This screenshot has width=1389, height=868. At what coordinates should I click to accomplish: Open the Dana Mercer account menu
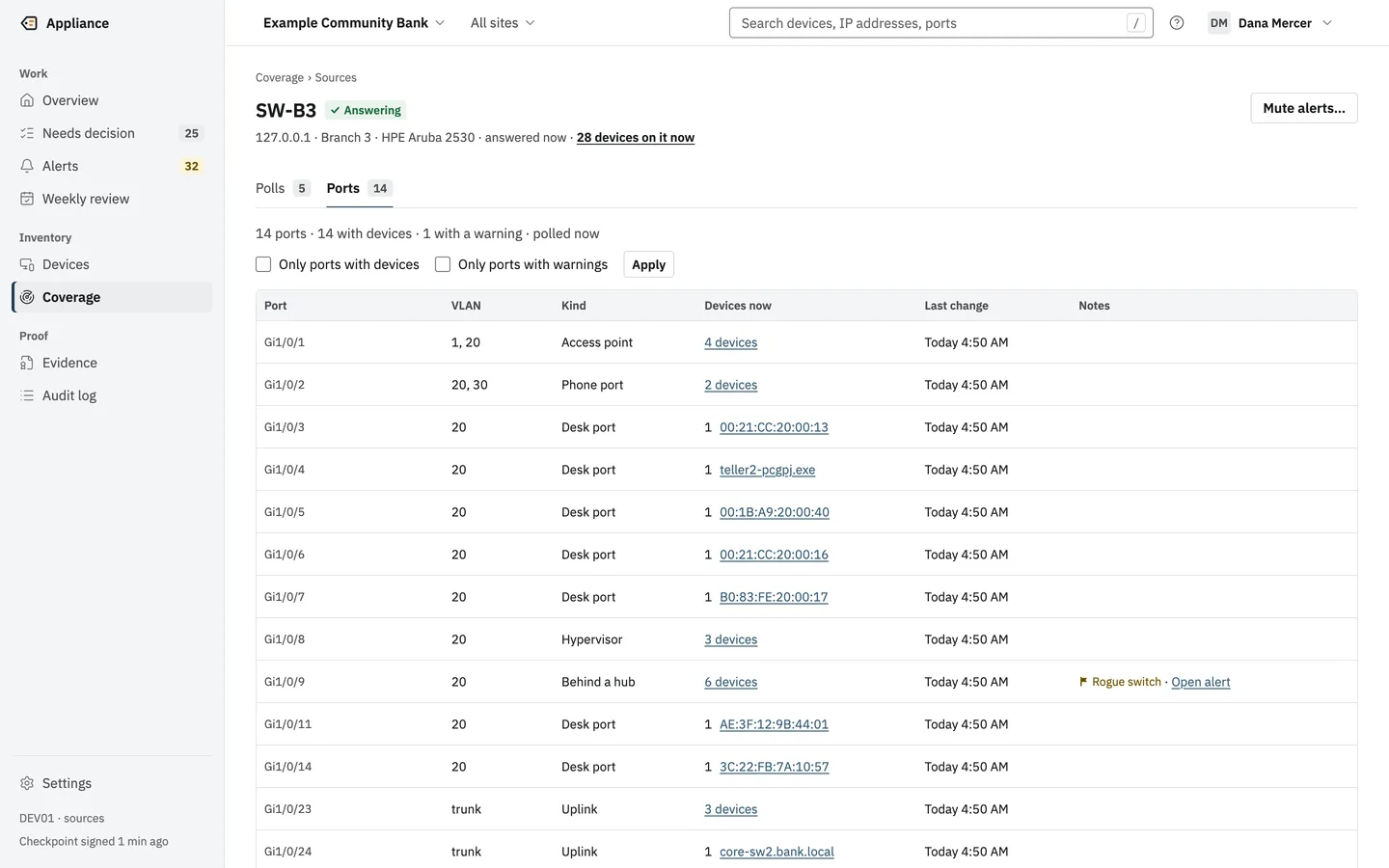click(x=1270, y=23)
